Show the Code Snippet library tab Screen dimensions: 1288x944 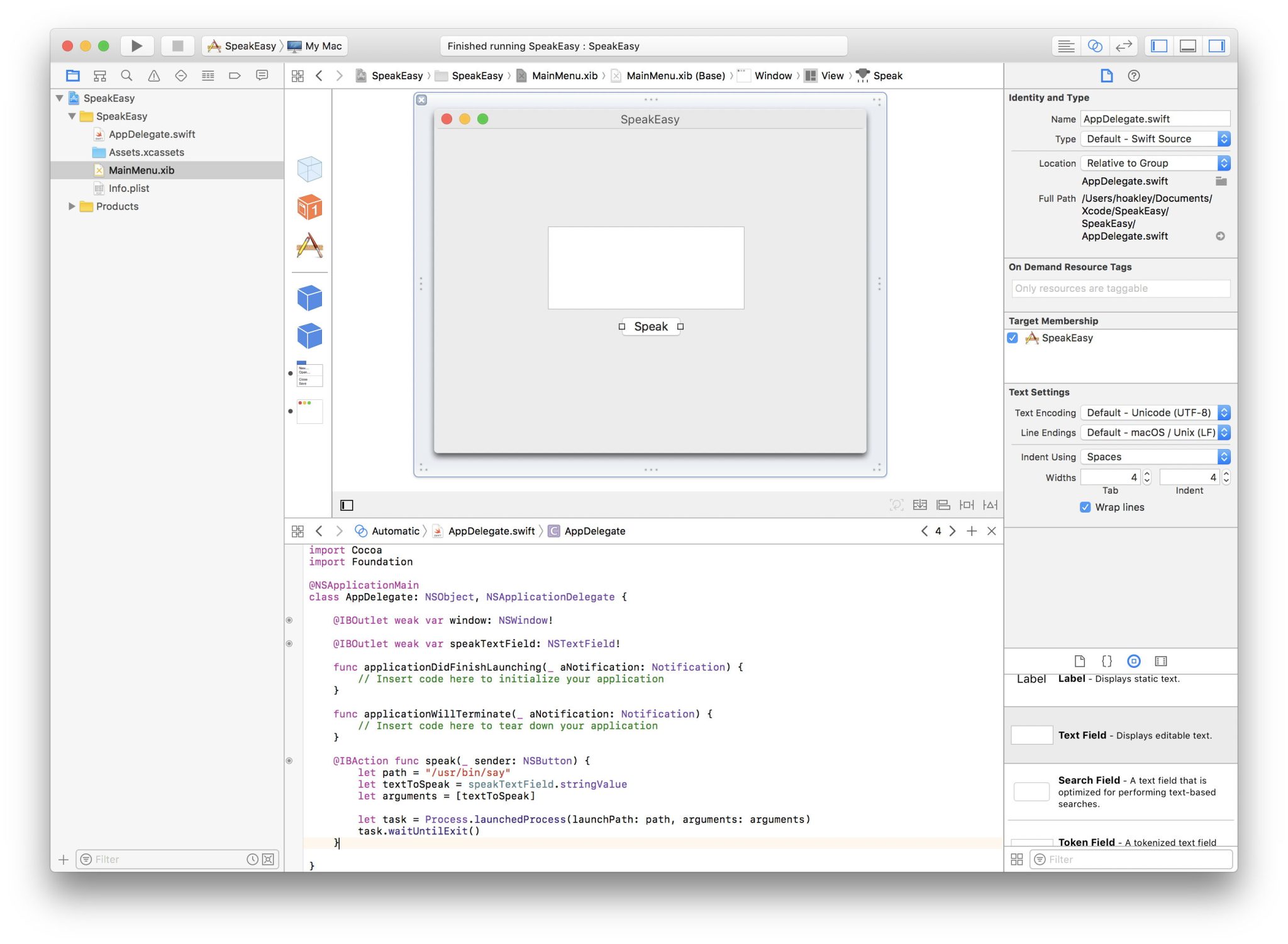coord(1107,661)
